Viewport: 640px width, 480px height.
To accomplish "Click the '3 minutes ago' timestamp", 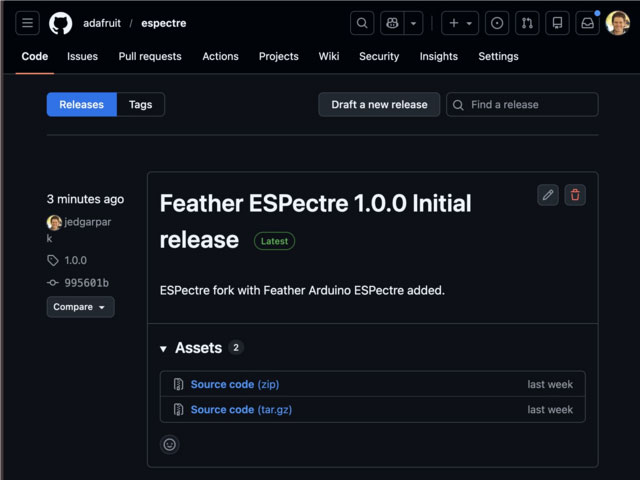I will 85,199.
